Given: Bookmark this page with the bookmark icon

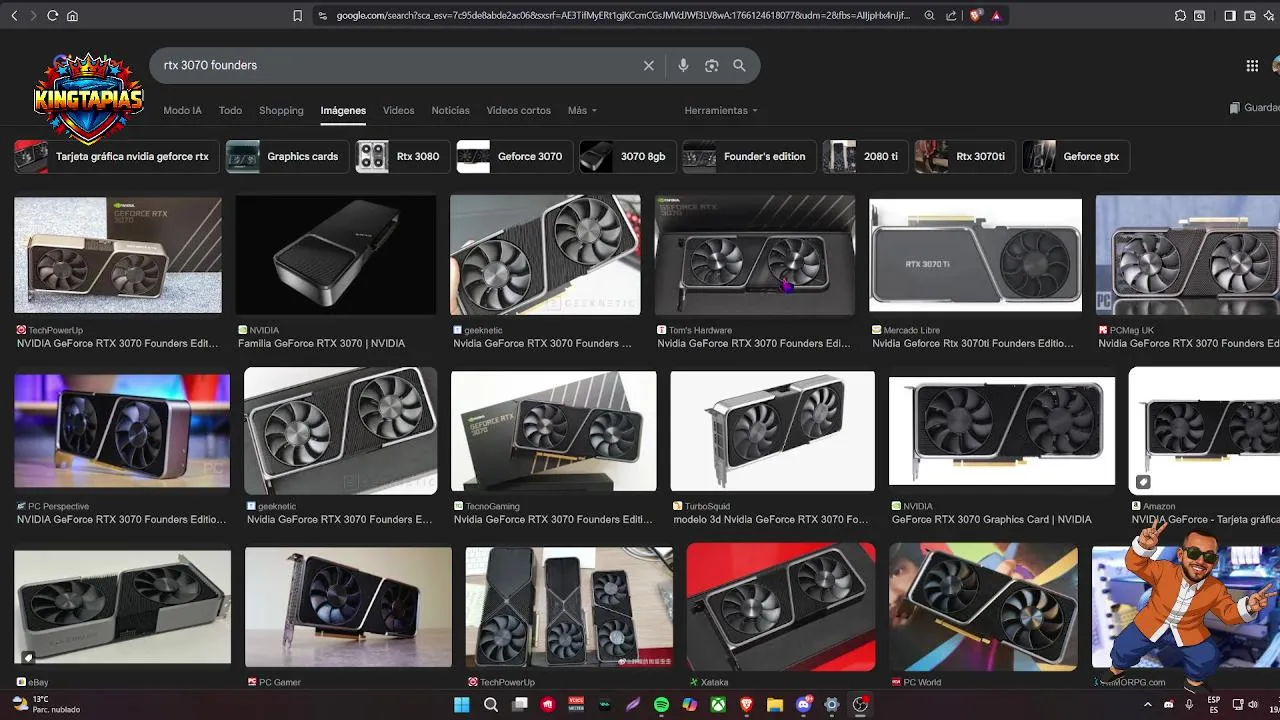Looking at the screenshot, I should (297, 16).
